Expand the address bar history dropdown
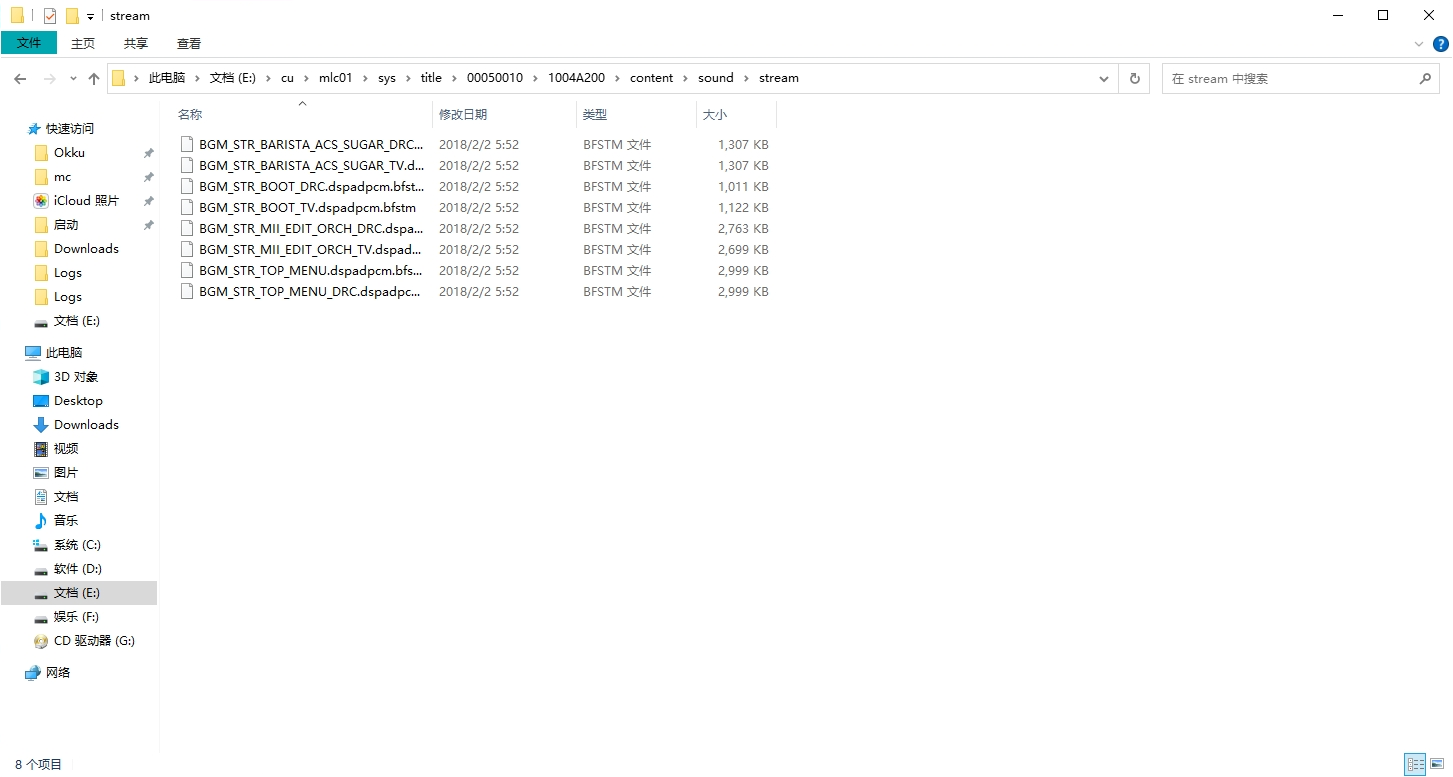Image resolution: width=1453 pixels, height=777 pixels. tap(1104, 78)
